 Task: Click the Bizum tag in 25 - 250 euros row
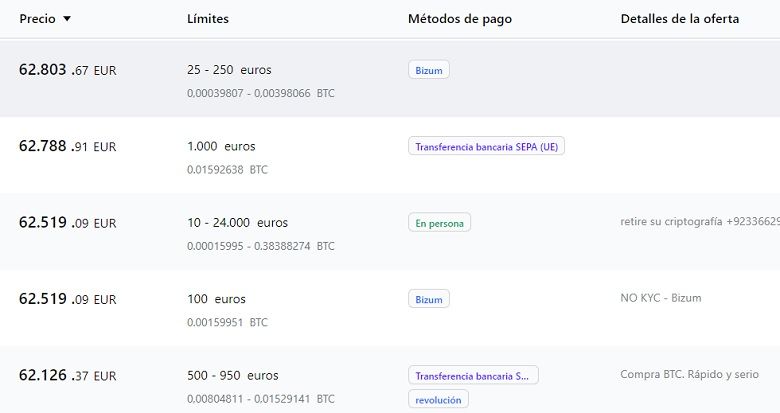coord(429,70)
